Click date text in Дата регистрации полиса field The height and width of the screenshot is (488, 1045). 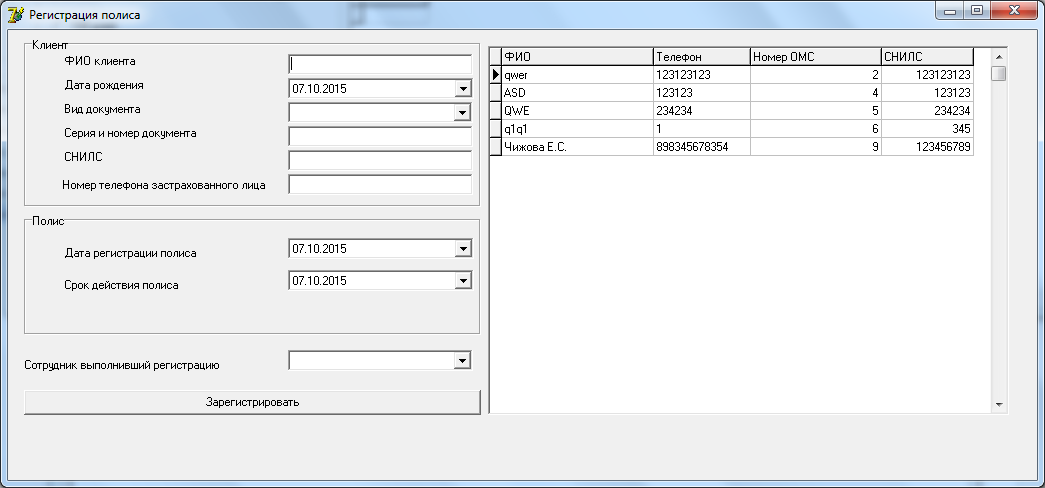(319, 249)
